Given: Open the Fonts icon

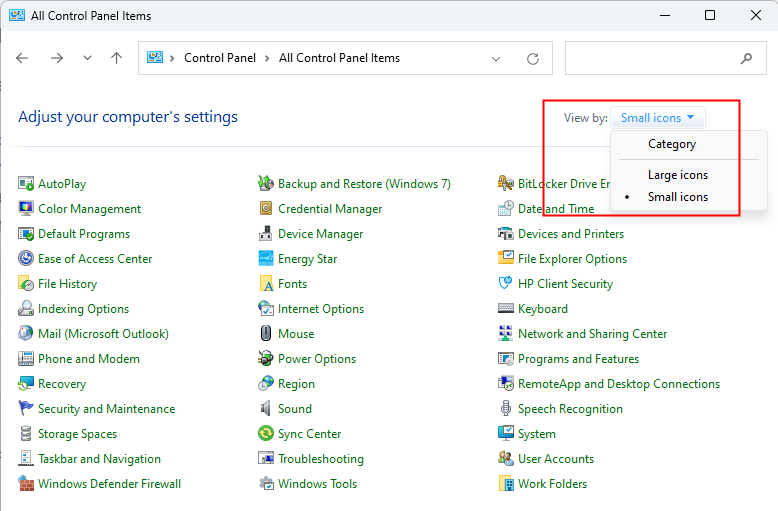Looking at the screenshot, I should pos(266,283).
